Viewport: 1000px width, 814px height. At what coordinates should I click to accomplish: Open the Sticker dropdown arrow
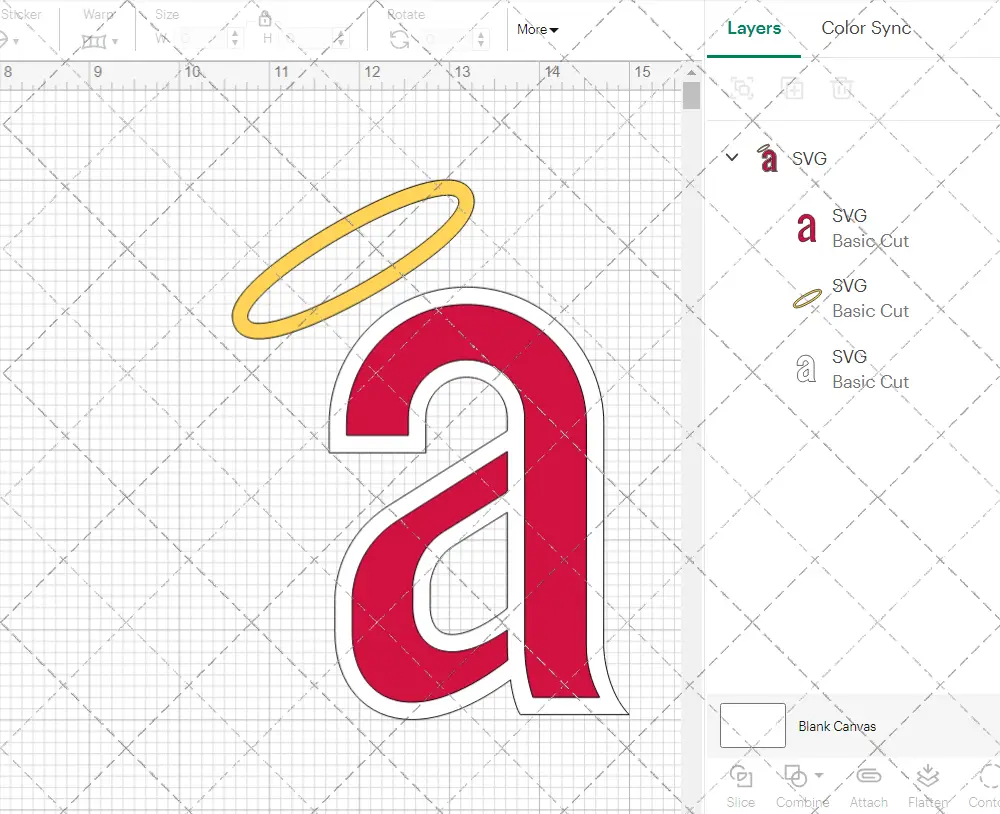coord(15,41)
